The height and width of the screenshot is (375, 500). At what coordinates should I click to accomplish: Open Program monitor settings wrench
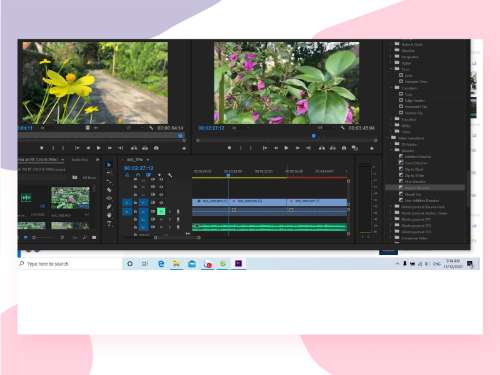click(x=342, y=128)
